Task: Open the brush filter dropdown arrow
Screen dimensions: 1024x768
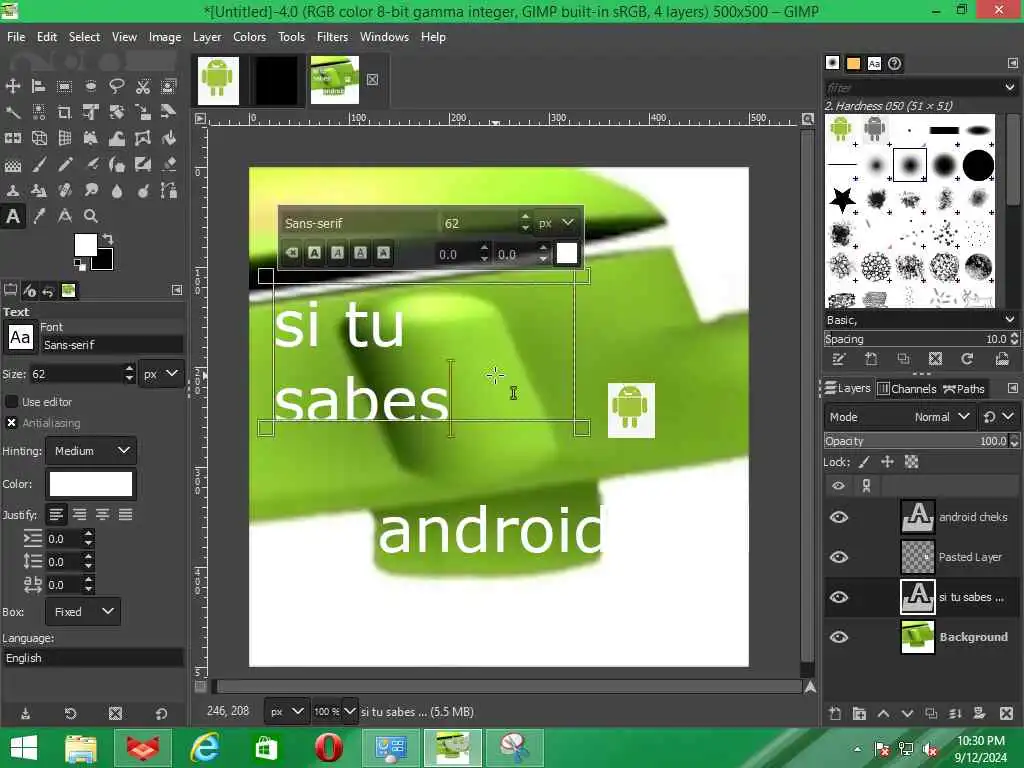Action: tap(1010, 87)
